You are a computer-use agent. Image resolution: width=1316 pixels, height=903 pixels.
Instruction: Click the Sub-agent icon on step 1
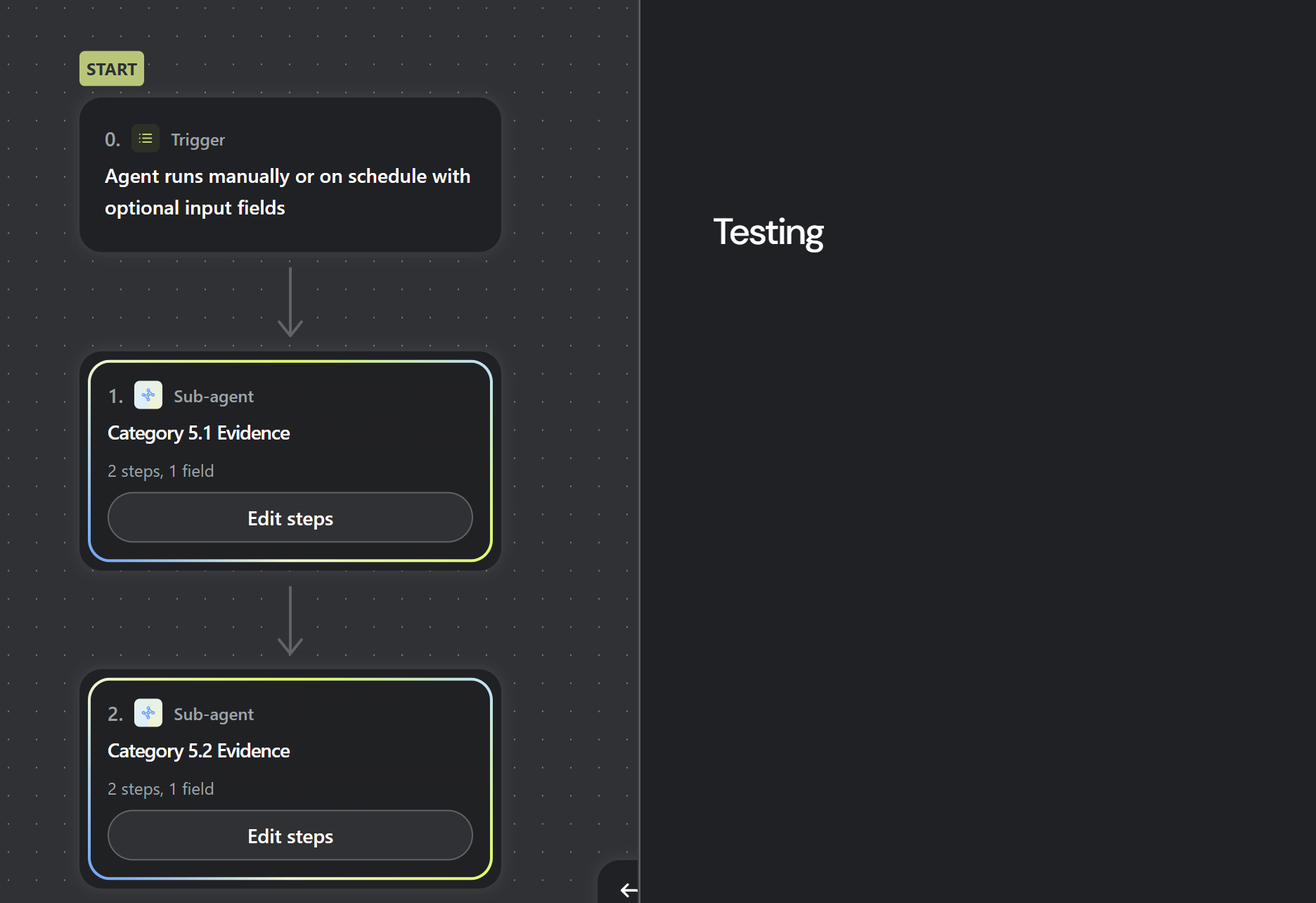(148, 395)
